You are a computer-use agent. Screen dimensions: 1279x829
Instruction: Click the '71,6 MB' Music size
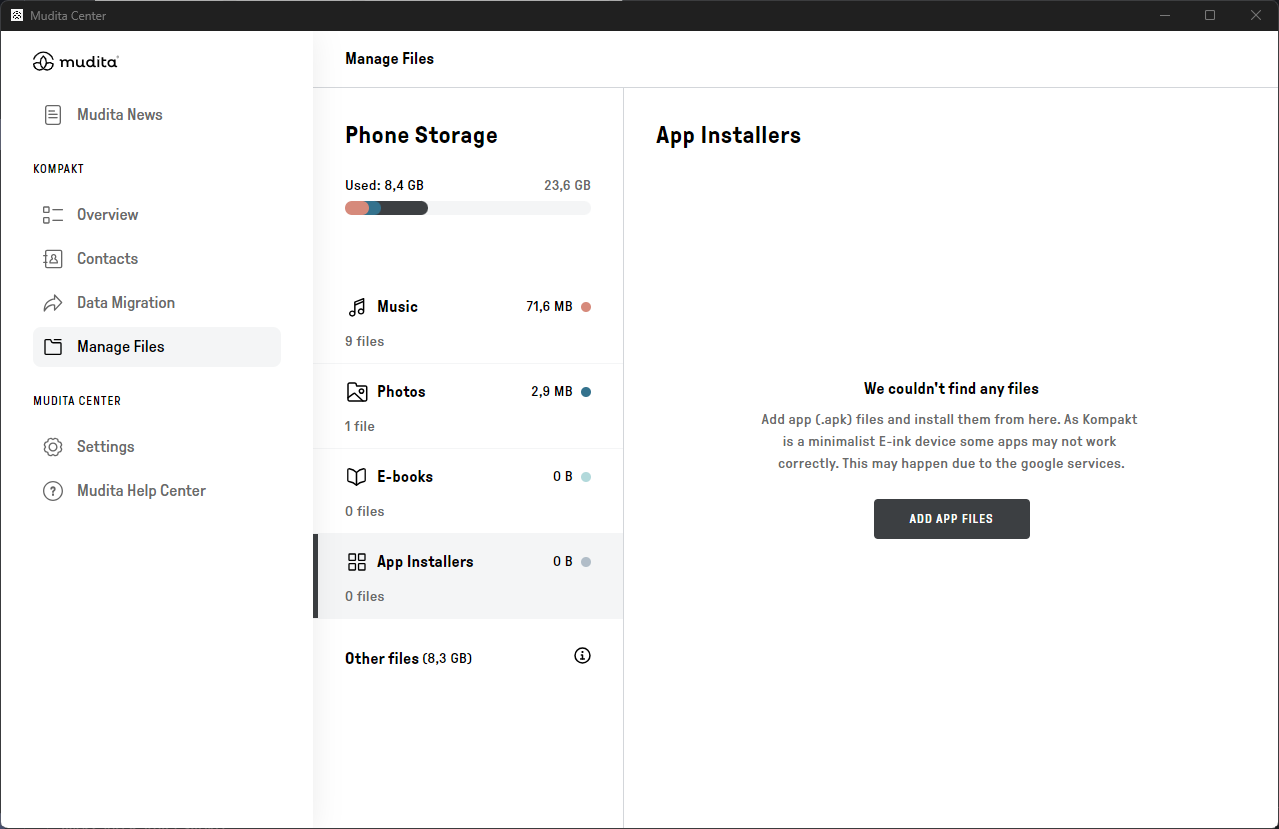tap(549, 307)
